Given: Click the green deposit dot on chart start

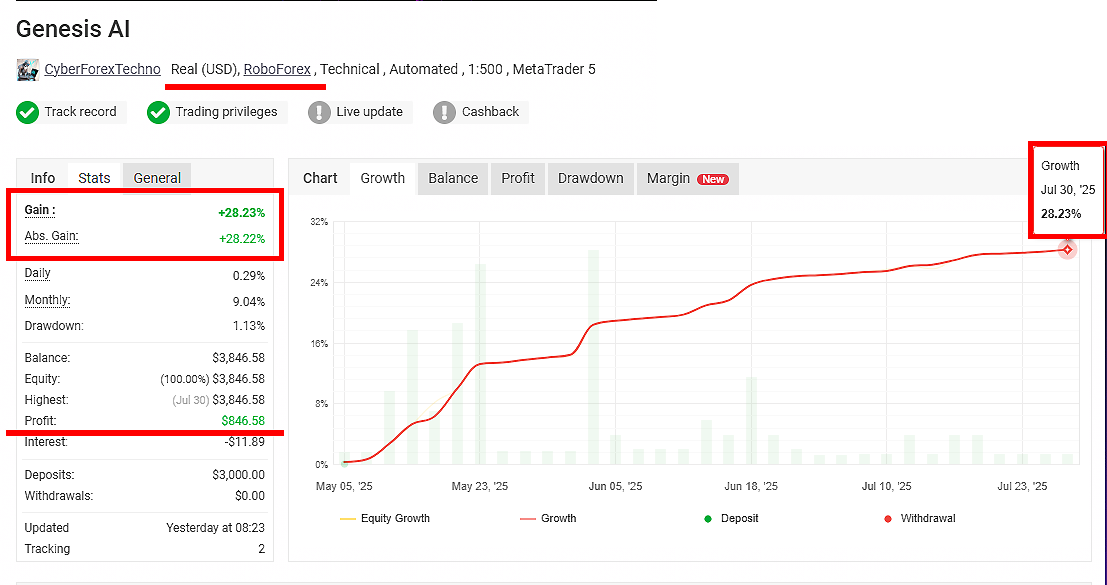Looking at the screenshot, I should tap(345, 464).
